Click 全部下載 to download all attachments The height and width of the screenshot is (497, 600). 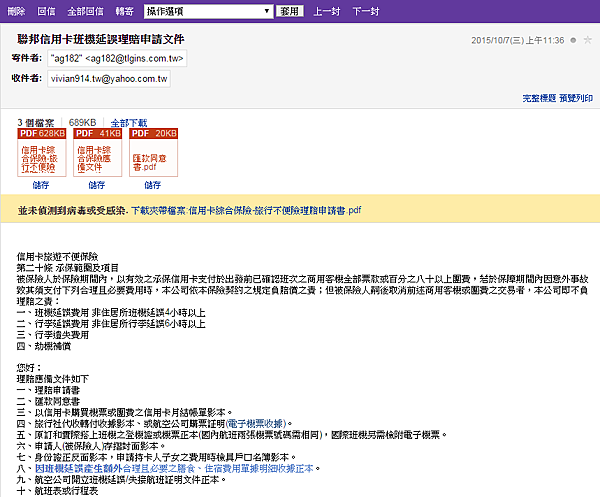click(x=129, y=123)
